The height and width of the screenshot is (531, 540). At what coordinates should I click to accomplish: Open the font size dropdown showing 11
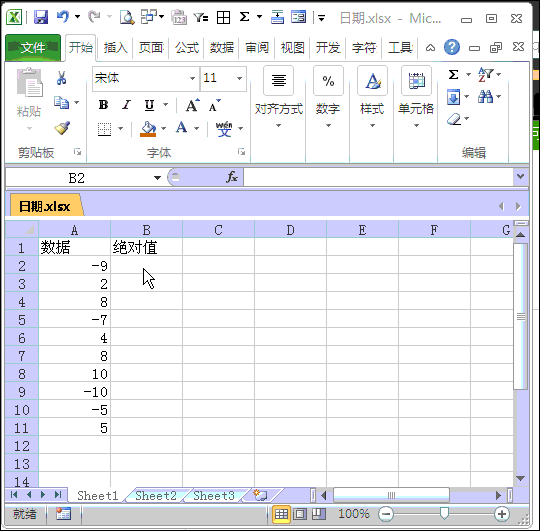coord(239,79)
